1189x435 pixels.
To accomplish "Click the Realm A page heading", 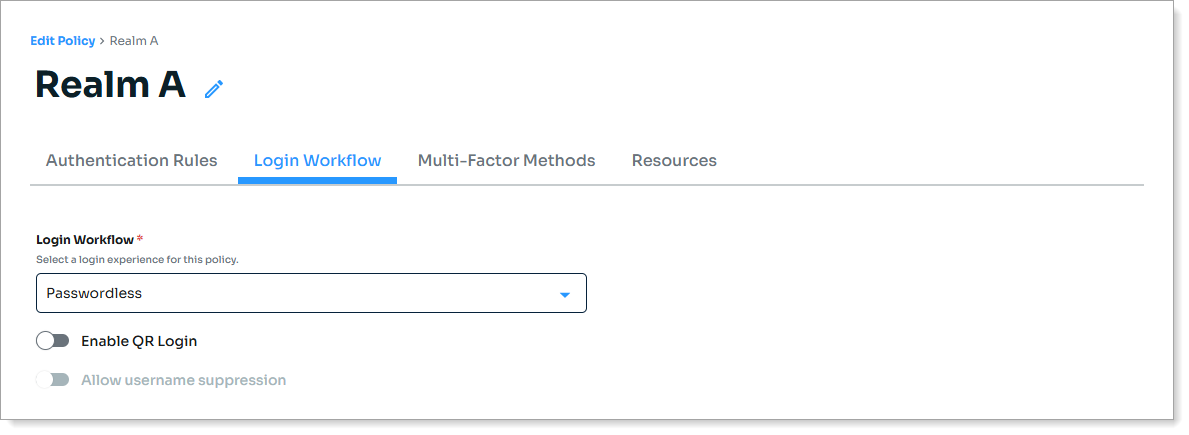I will coord(110,85).
